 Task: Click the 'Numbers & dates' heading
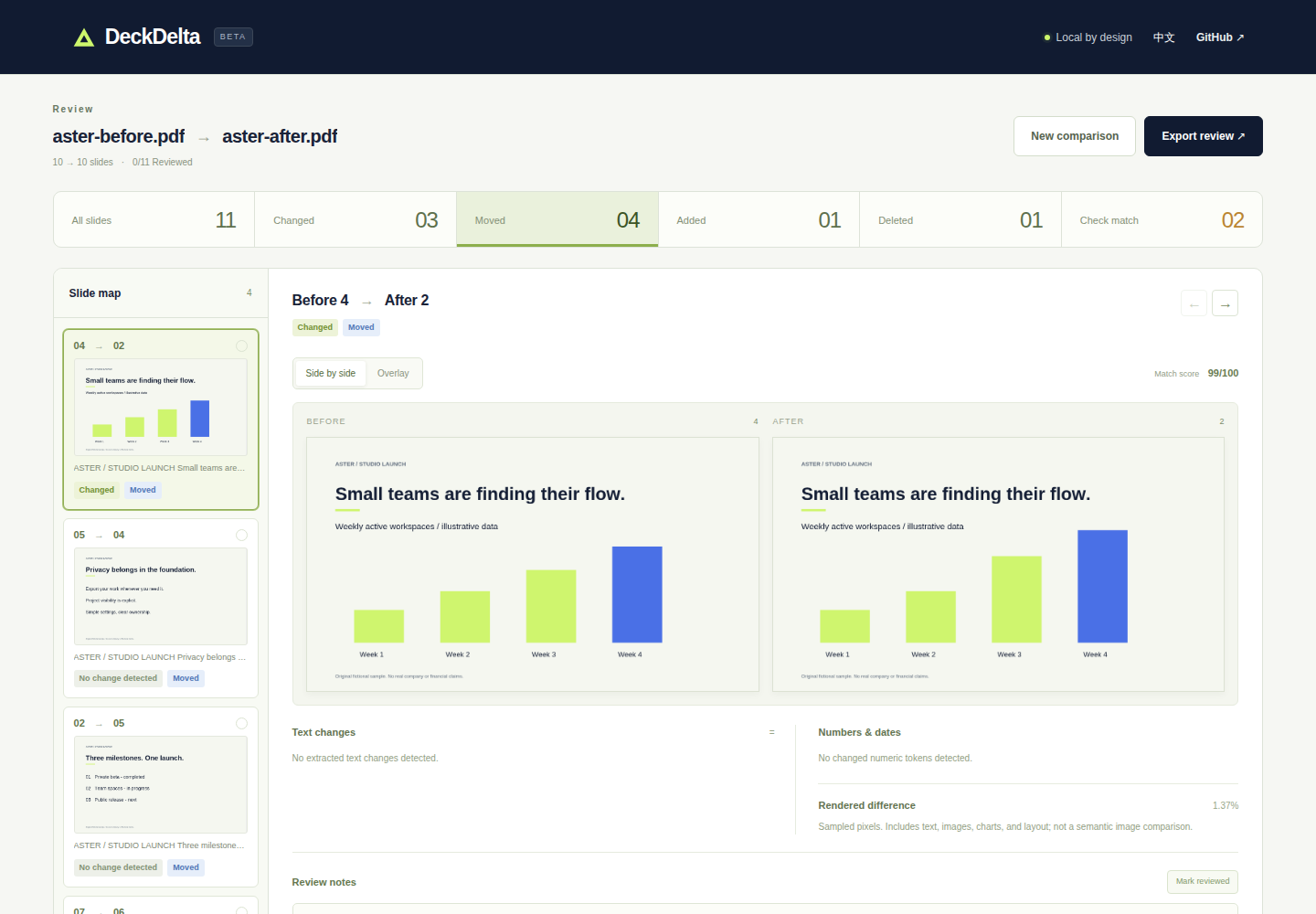[860, 733]
